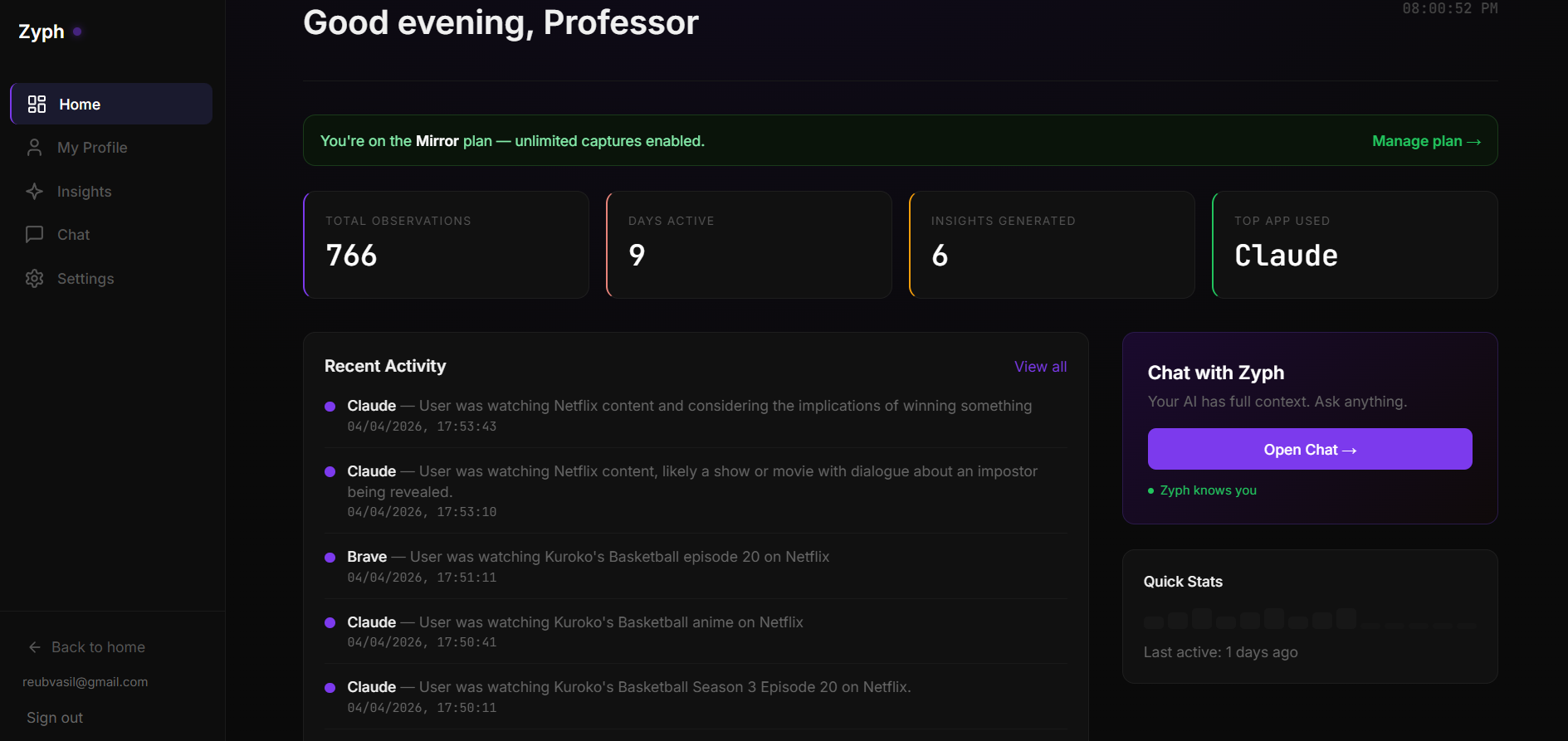Image resolution: width=1568 pixels, height=741 pixels.
Task: Select the Days Active card
Action: pyautogui.click(x=750, y=245)
